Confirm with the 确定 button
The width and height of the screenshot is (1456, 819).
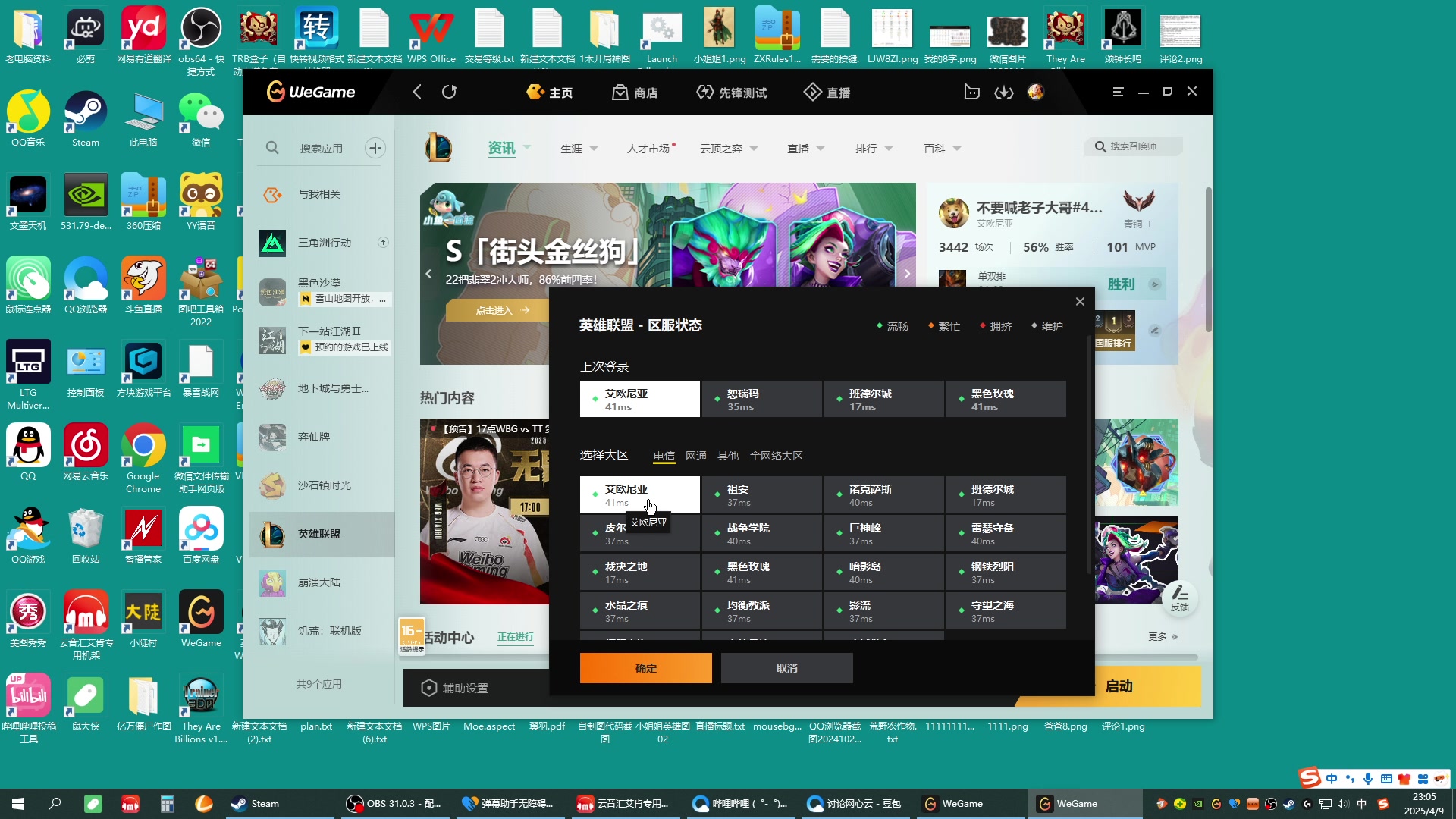tap(646, 668)
